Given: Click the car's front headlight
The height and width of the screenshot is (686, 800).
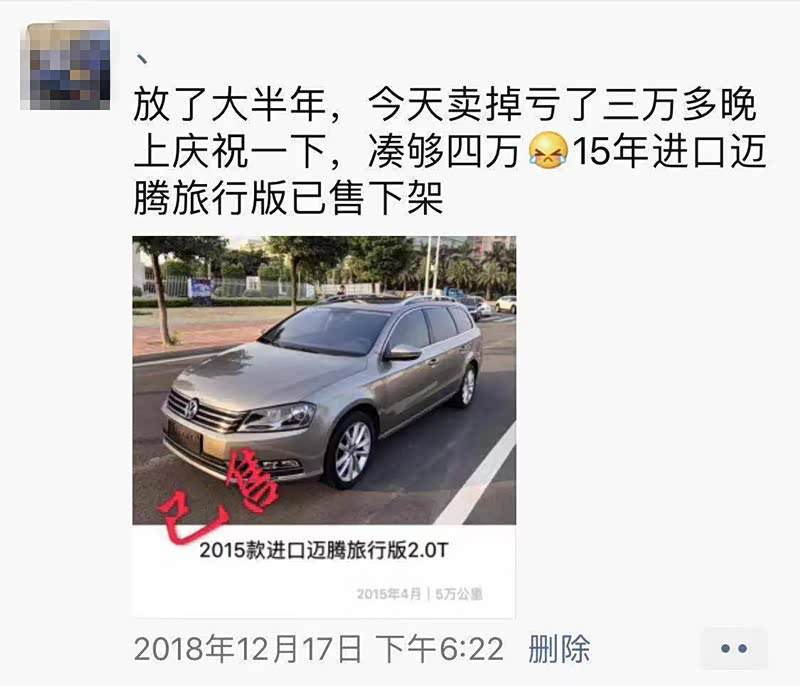Looking at the screenshot, I should point(279,417).
